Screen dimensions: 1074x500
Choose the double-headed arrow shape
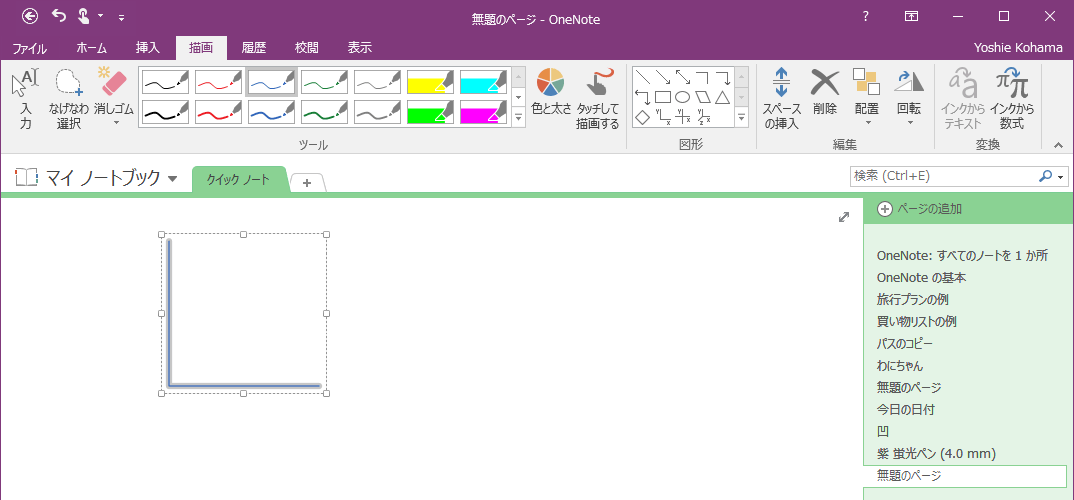pyautogui.click(x=683, y=77)
